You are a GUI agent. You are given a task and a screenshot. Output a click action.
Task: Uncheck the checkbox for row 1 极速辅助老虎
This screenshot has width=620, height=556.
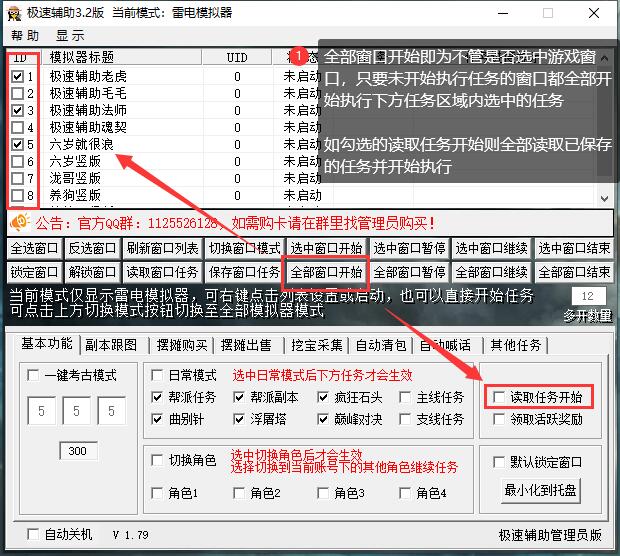pyautogui.click(x=17, y=76)
